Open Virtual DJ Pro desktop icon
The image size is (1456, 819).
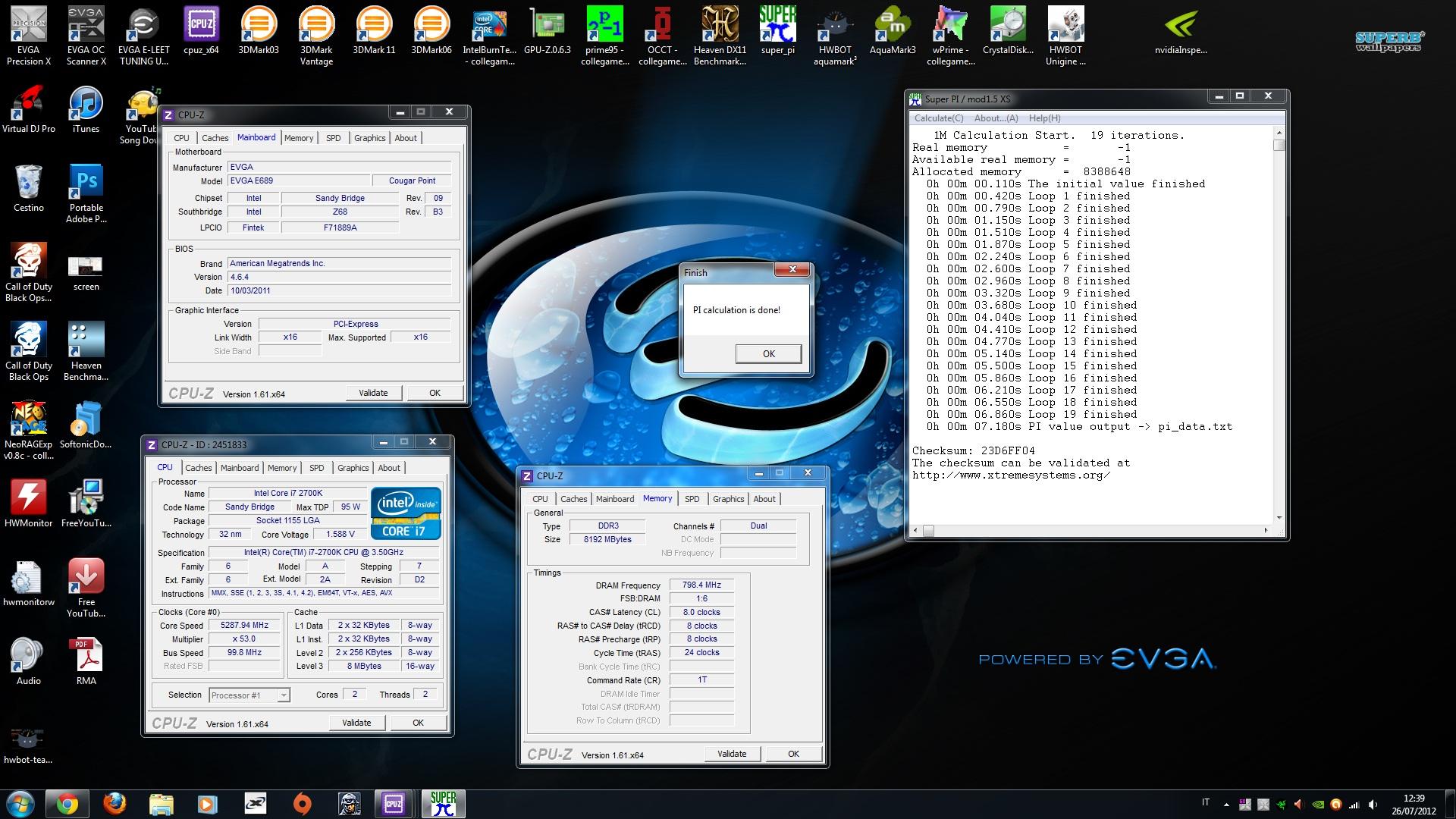point(29,110)
